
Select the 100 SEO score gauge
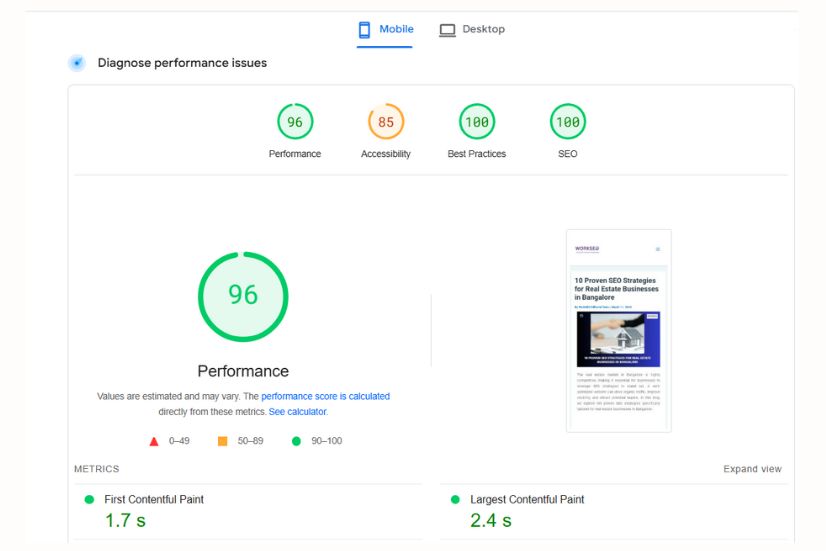coord(567,122)
